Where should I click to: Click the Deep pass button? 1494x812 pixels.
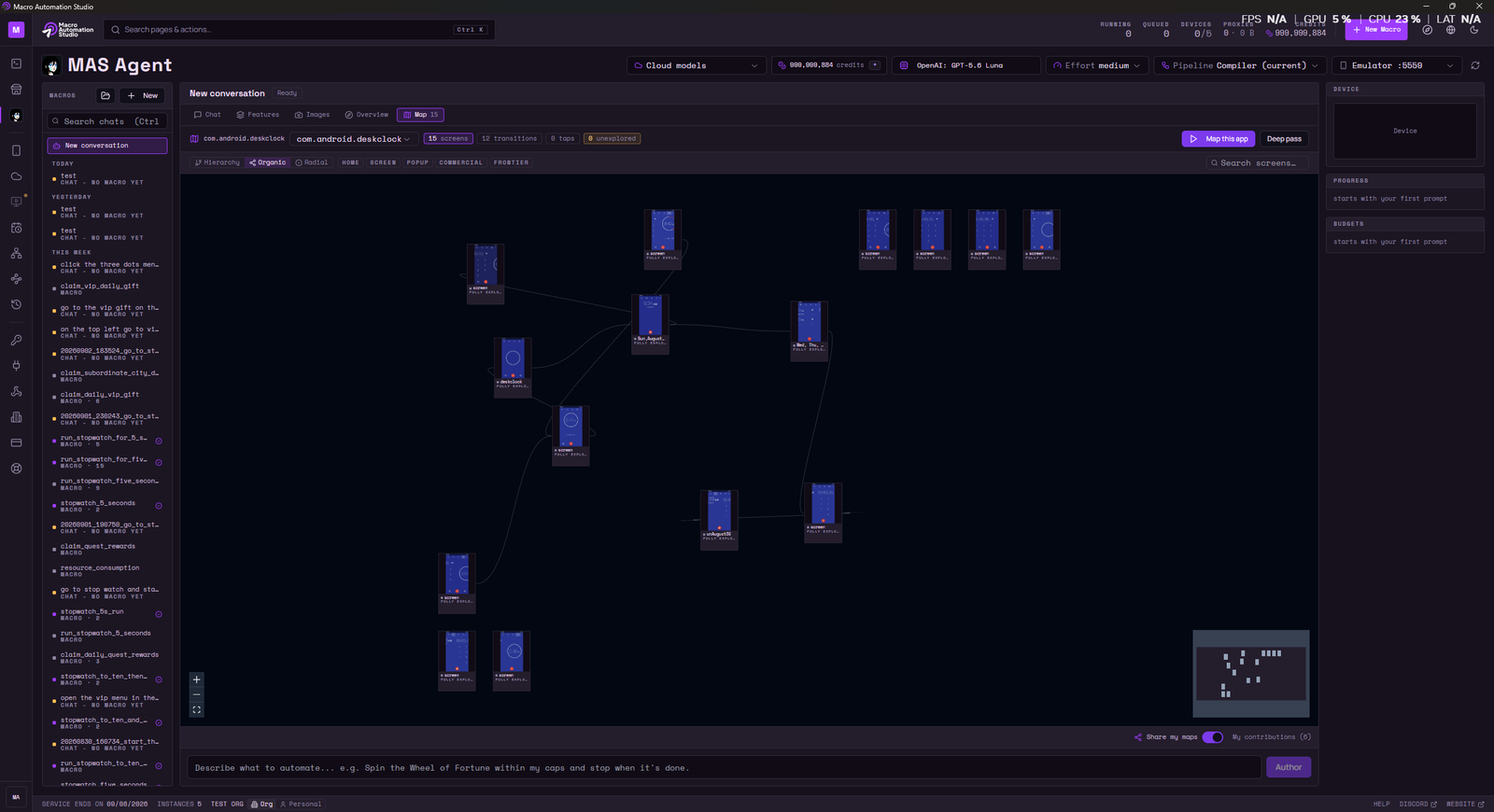coord(1284,139)
